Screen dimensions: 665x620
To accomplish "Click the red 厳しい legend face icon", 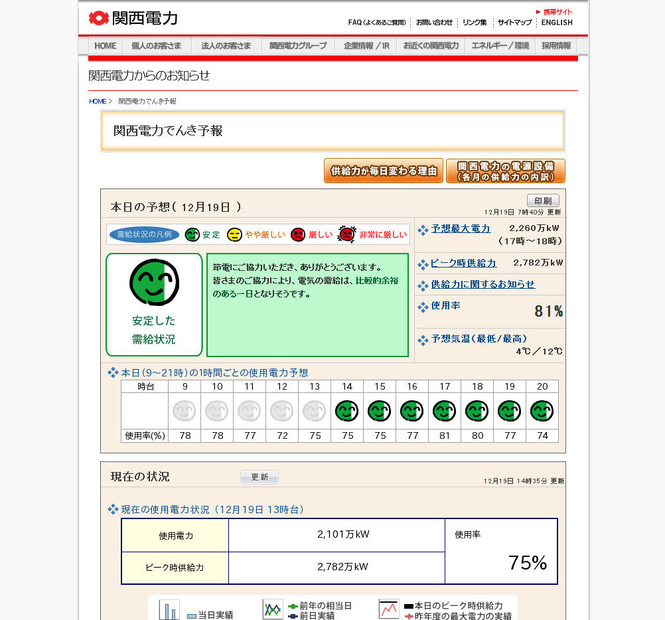I will [x=298, y=235].
